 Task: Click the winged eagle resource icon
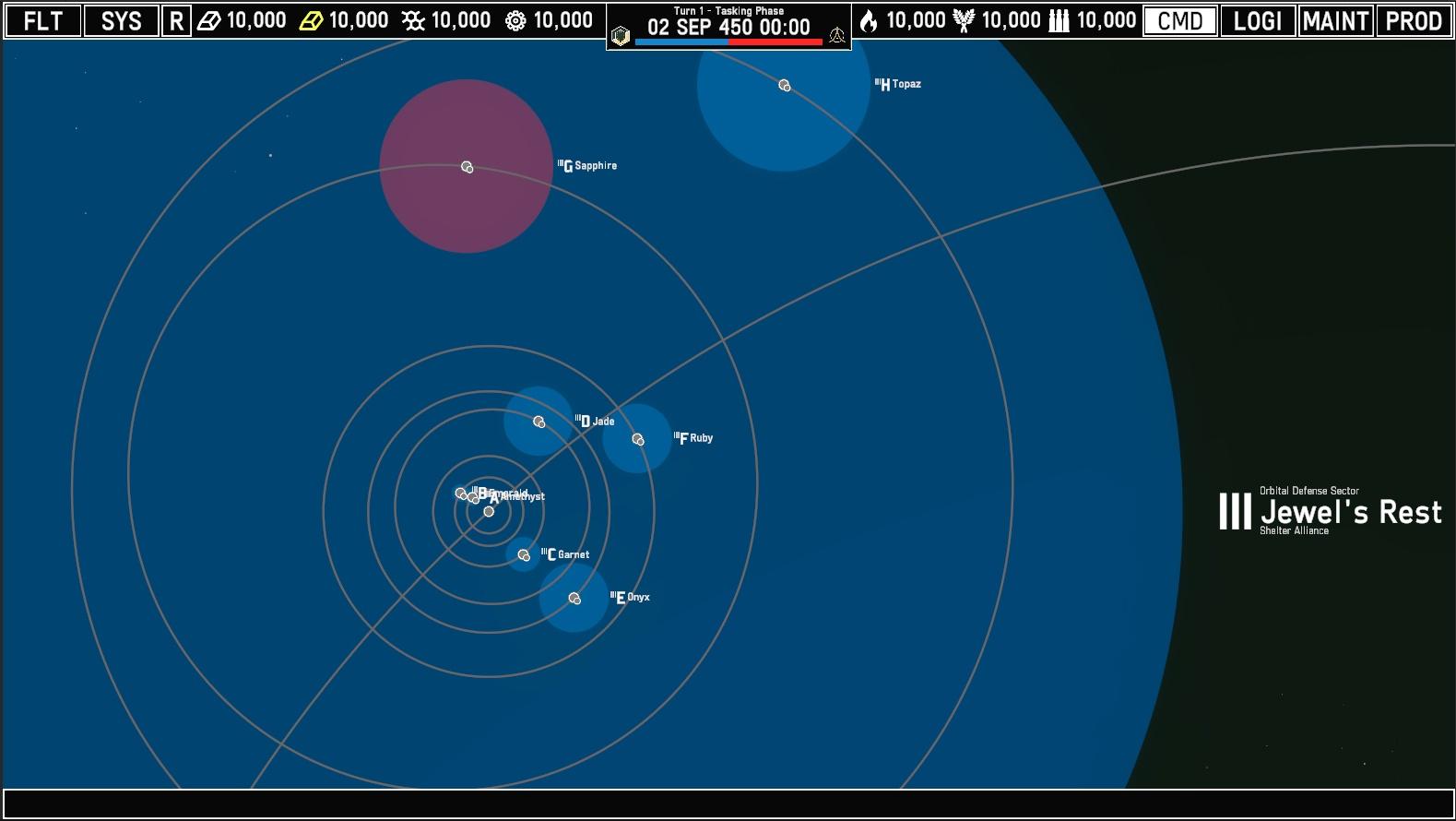pyautogui.click(x=964, y=20)
